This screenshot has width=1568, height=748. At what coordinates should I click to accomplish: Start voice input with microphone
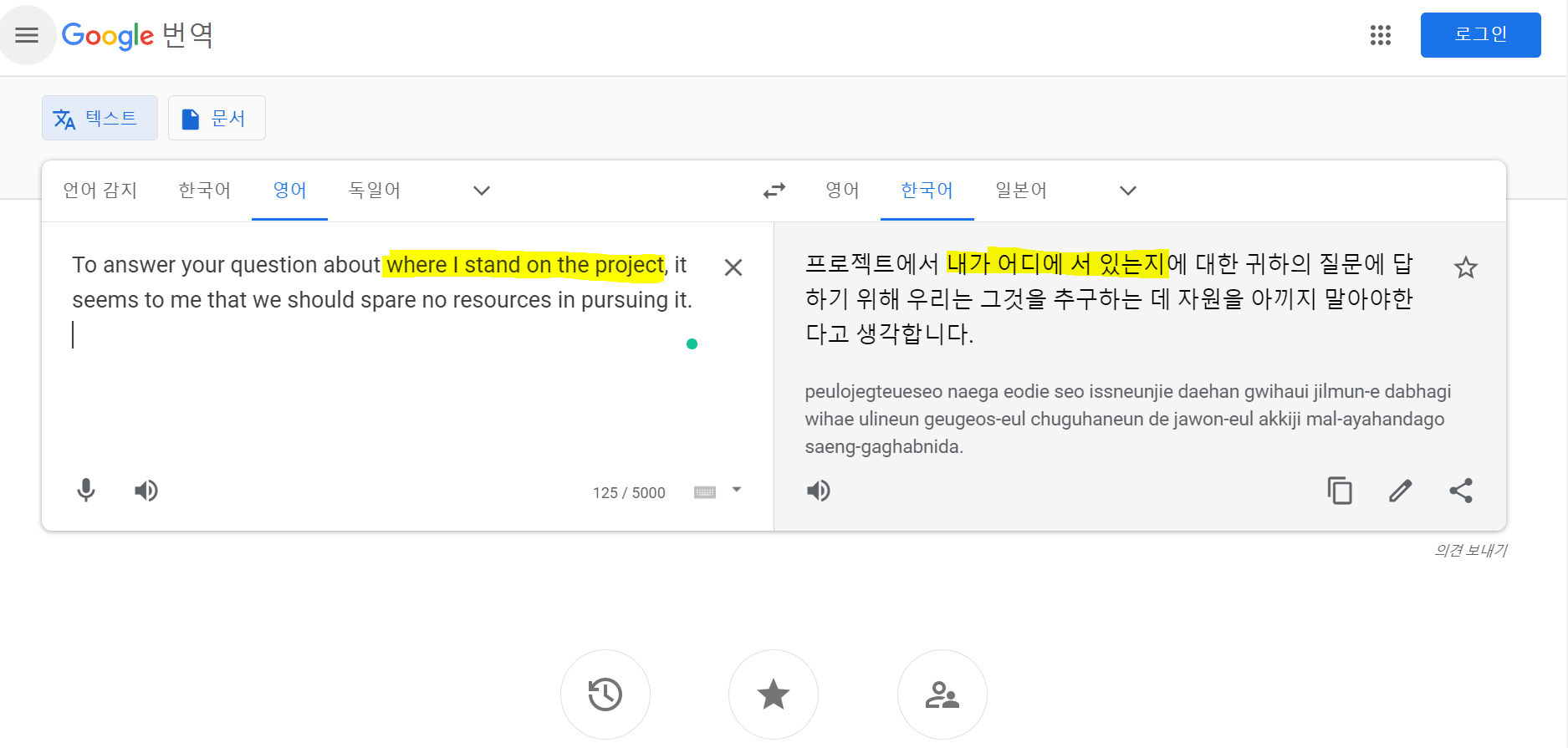click(x=86, y=491)
